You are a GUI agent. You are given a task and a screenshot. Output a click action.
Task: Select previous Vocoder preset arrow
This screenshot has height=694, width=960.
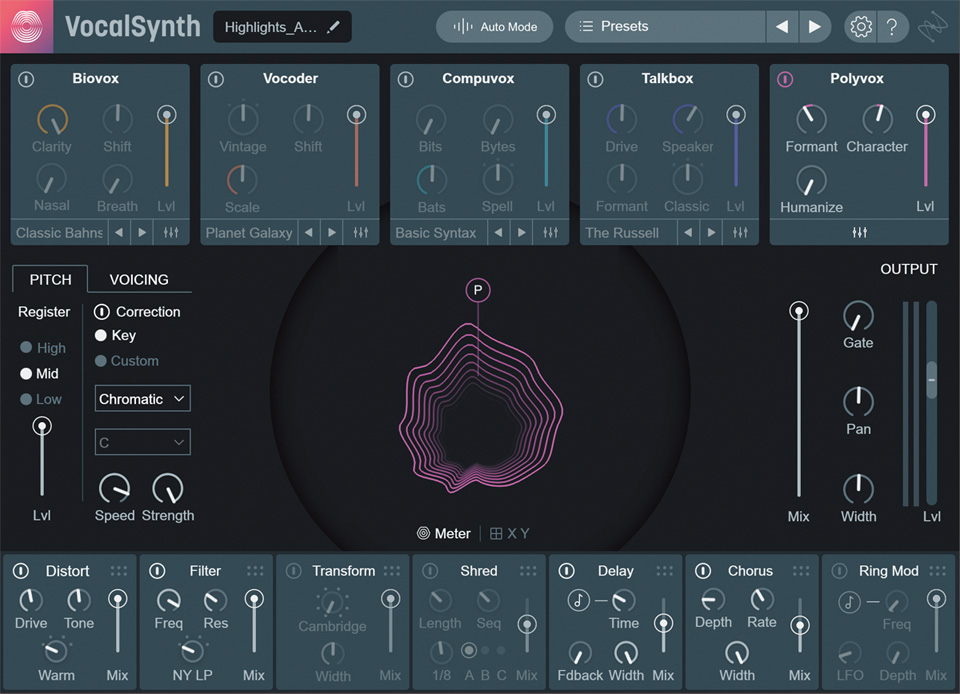pyautogui.click(x=309, y=233)
